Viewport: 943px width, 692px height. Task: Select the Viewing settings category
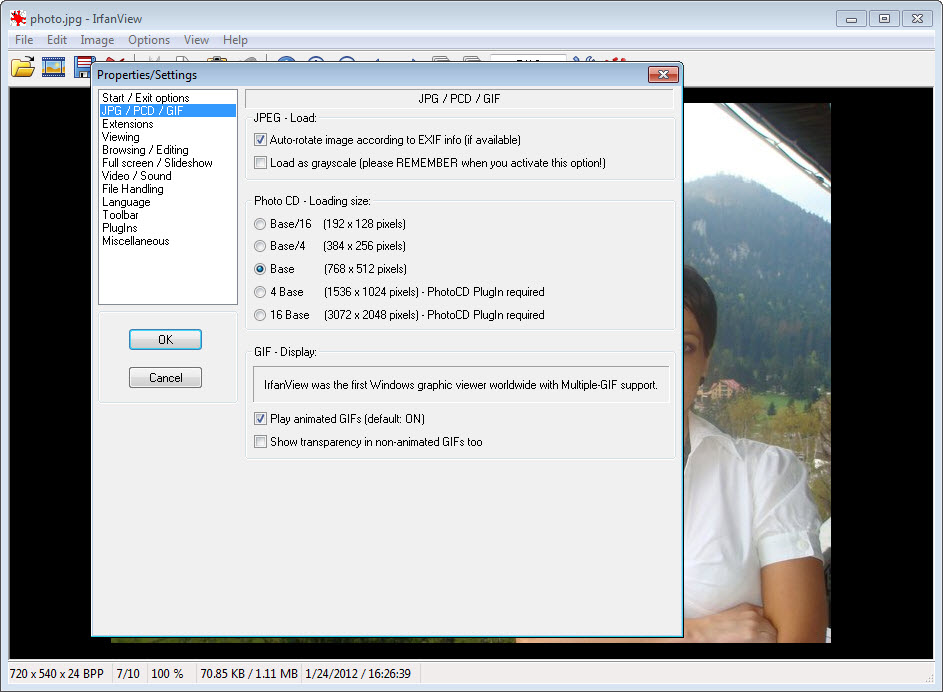[167, 137]
